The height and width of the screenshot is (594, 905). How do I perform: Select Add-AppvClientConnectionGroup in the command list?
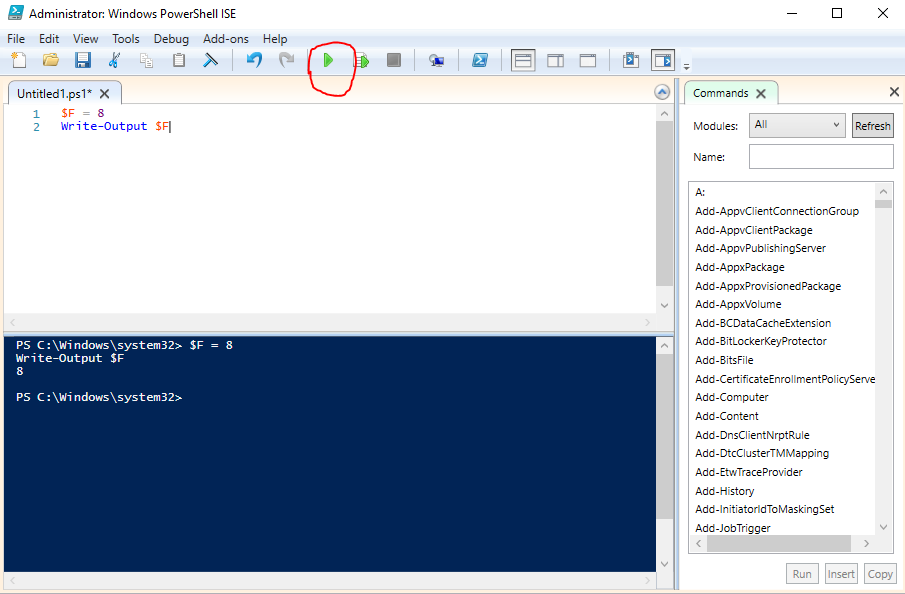coord(777,211)
